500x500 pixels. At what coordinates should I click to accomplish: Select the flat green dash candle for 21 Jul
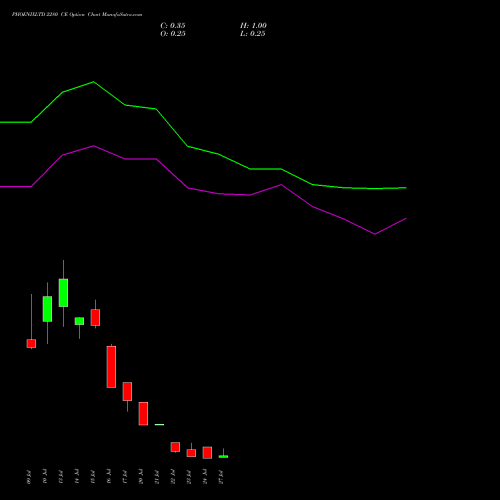pos(159,424)
